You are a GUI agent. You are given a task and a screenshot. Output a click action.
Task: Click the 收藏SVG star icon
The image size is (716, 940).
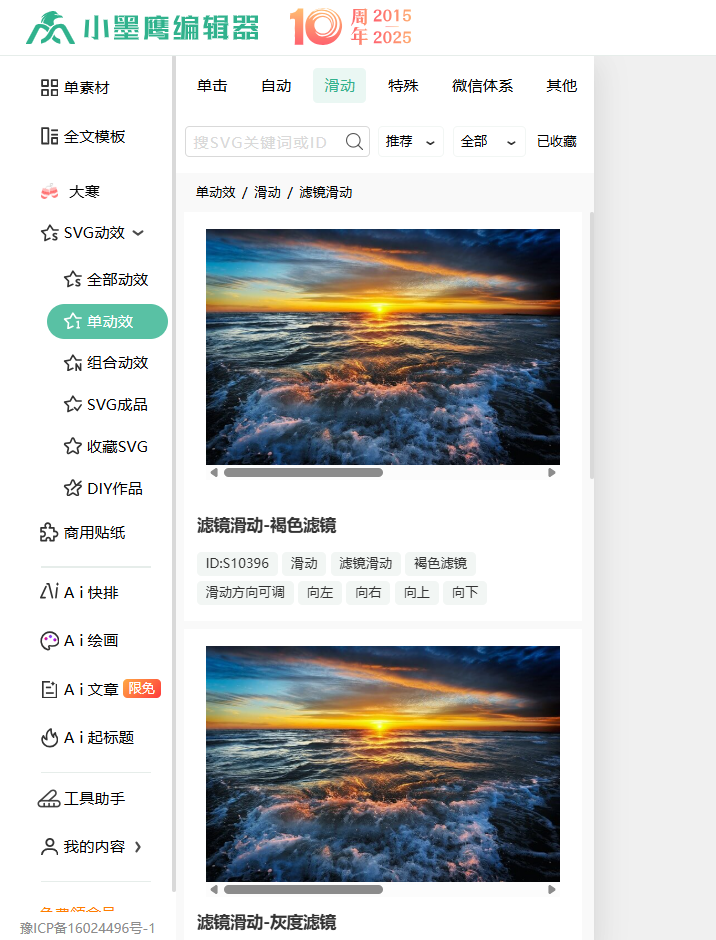73,447
